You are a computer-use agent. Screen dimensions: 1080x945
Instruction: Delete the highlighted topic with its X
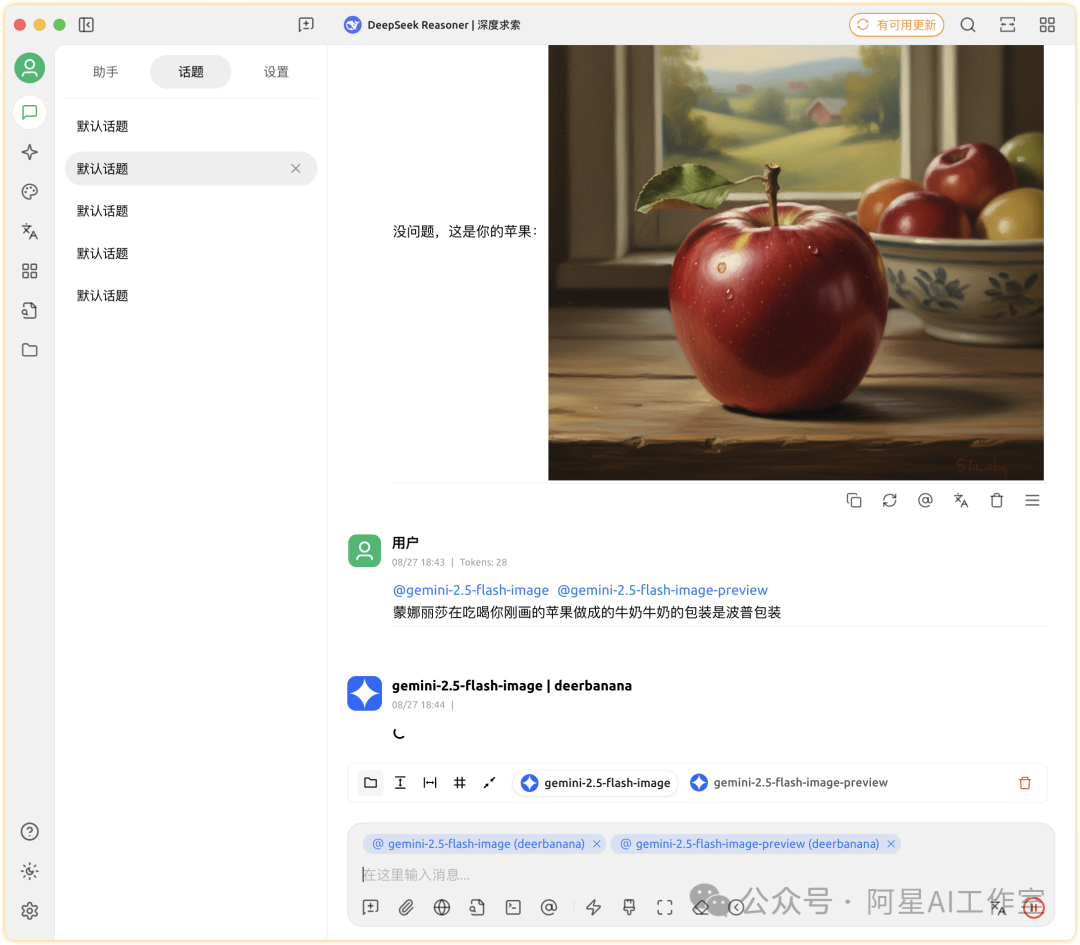point(295,169)
